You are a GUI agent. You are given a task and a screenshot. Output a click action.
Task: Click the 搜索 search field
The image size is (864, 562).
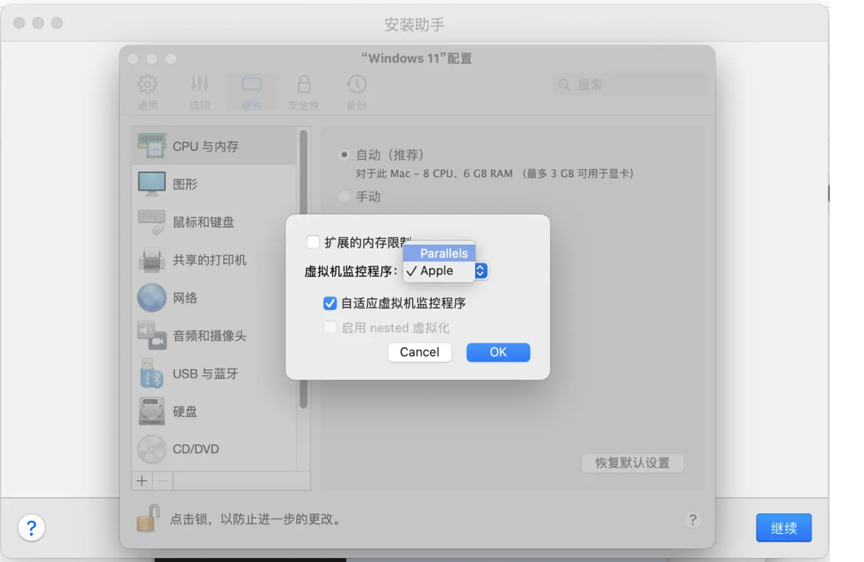[630, 85]
